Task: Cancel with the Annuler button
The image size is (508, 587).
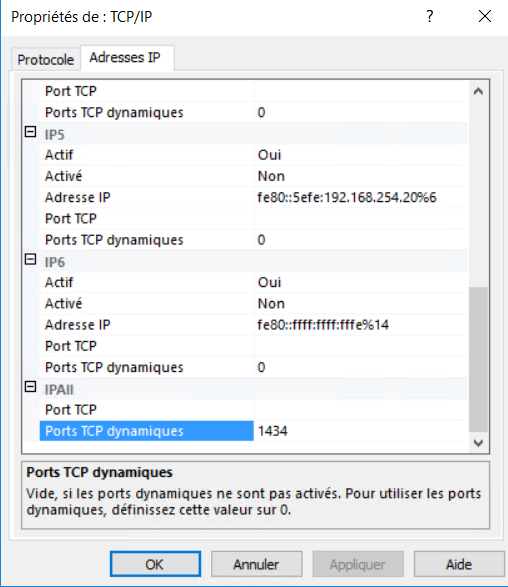Action: (x=256, y=564)
